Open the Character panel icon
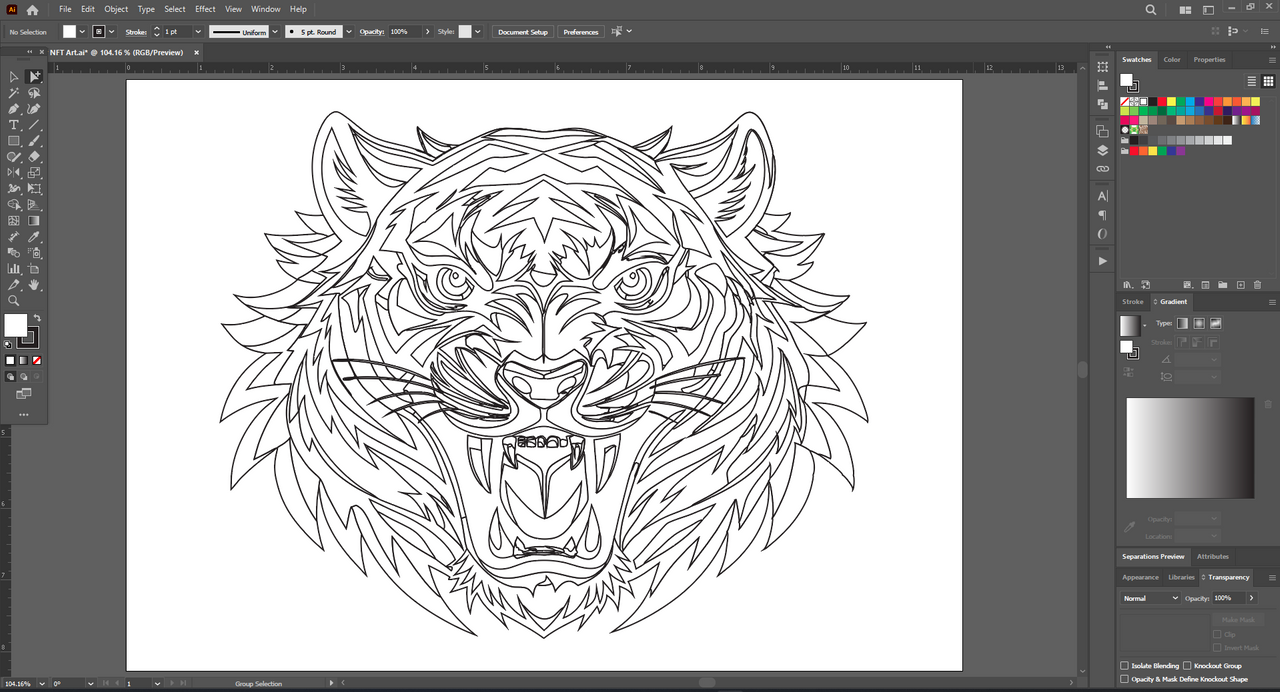Viewport: 1280px width, 692px height. [1102, 196]
